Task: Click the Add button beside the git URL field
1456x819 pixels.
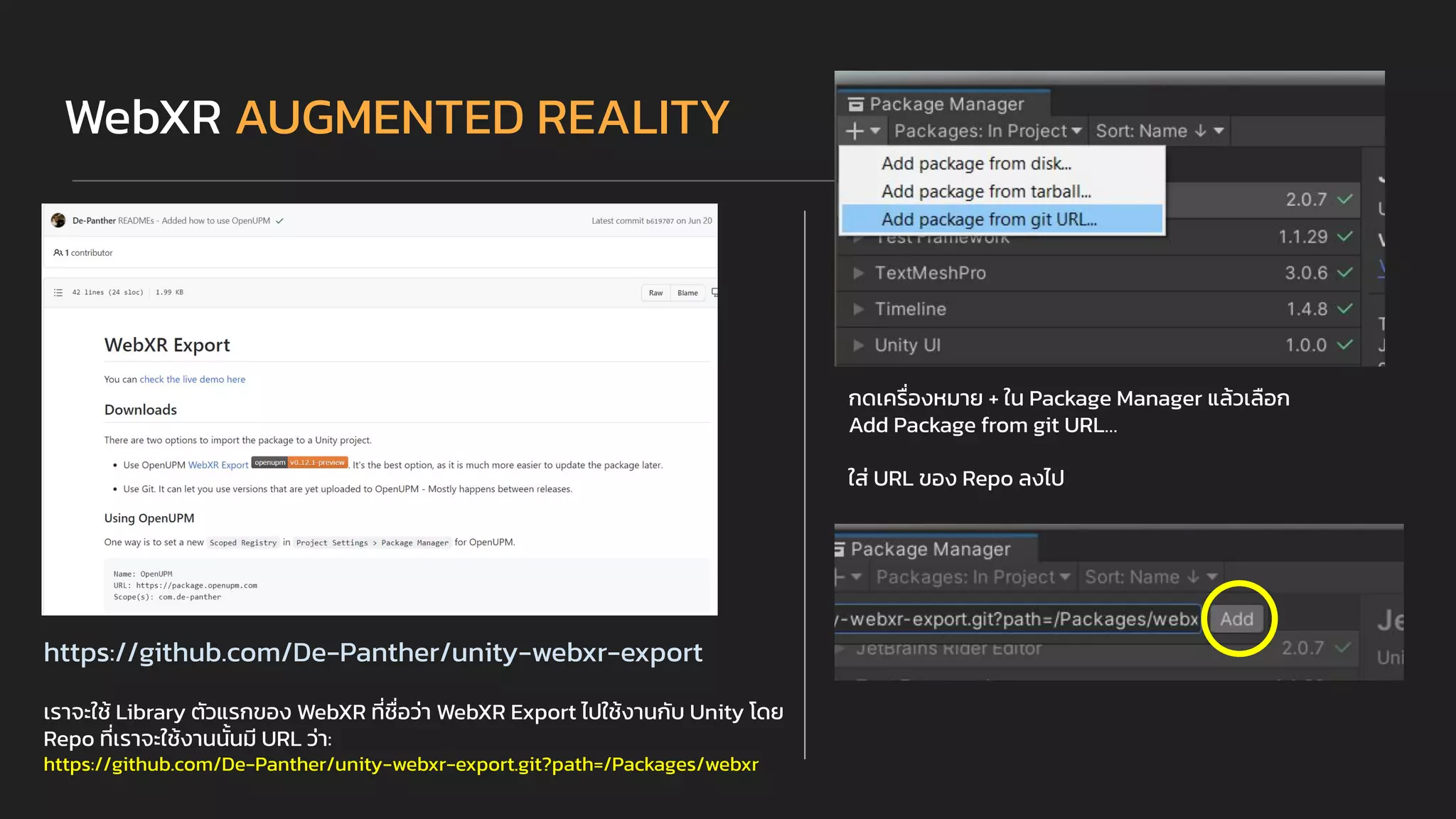Action: pos(1236,619)
